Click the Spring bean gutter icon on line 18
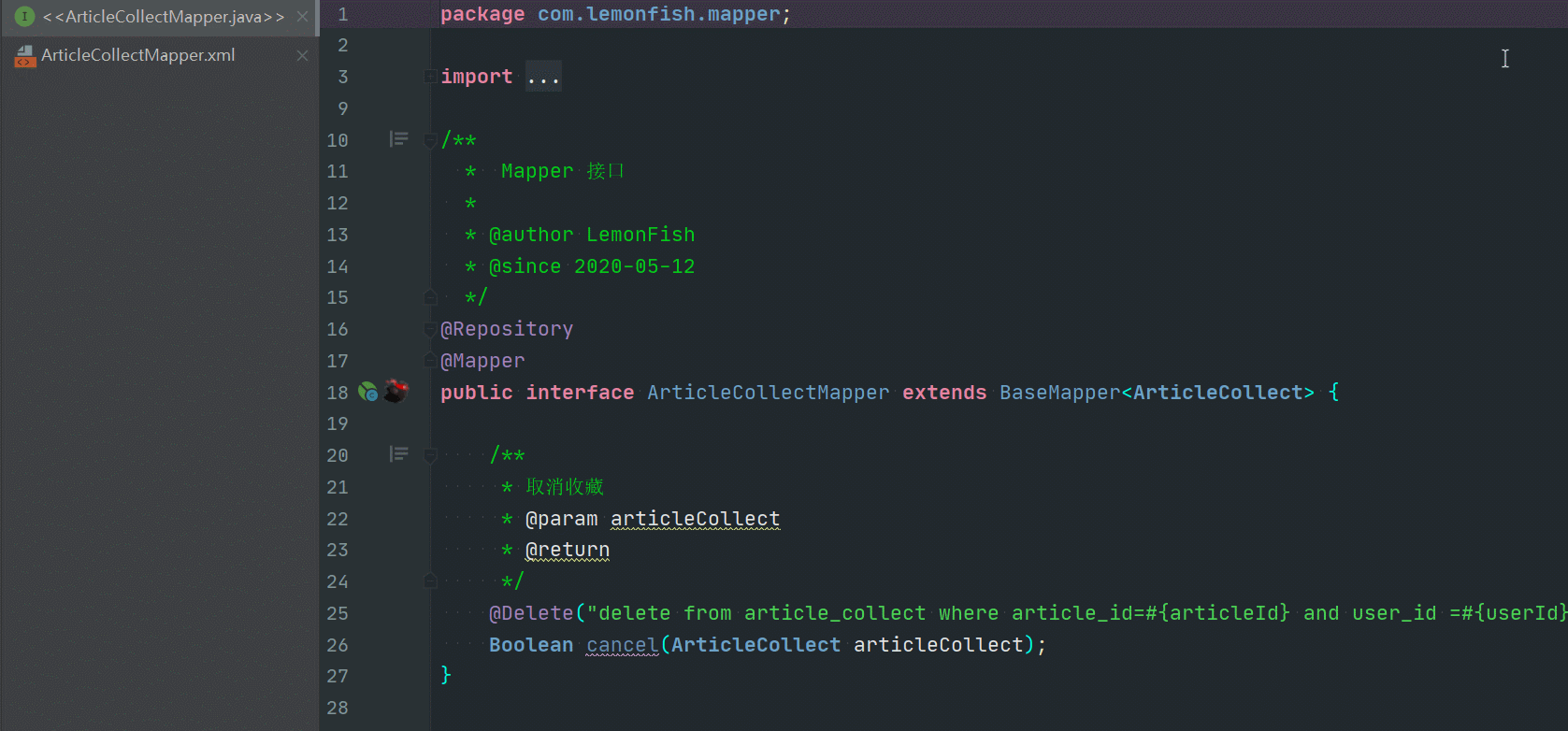Screen dimensions: 1568x731 click(x=368, y=392)
